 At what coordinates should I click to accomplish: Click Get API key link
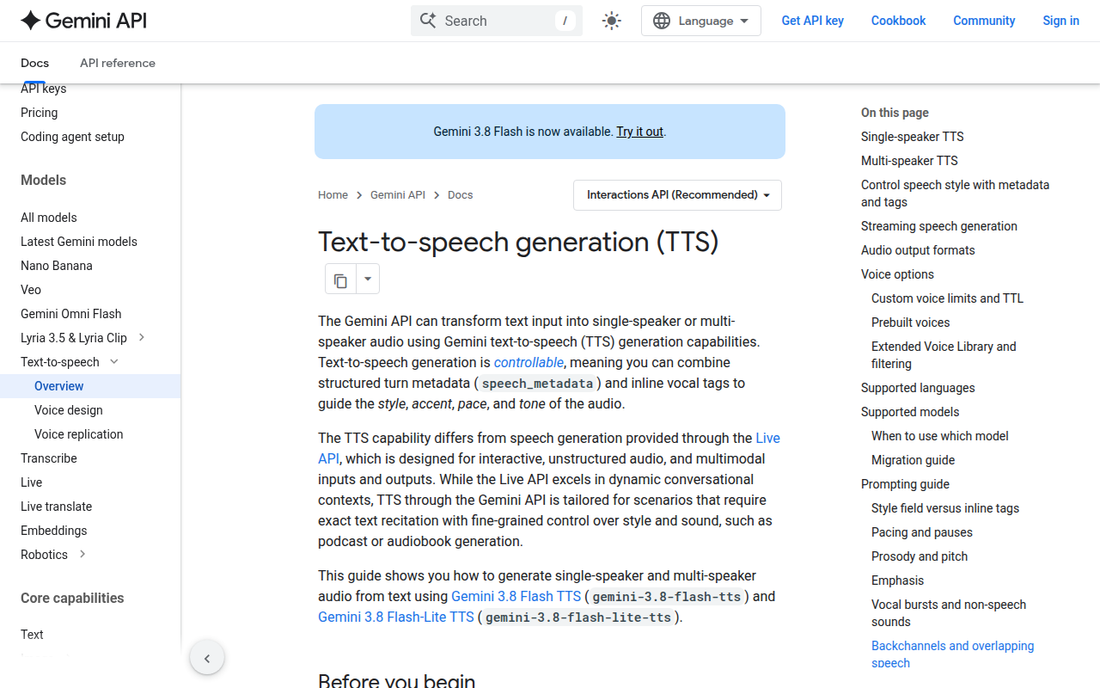point(812,21)
